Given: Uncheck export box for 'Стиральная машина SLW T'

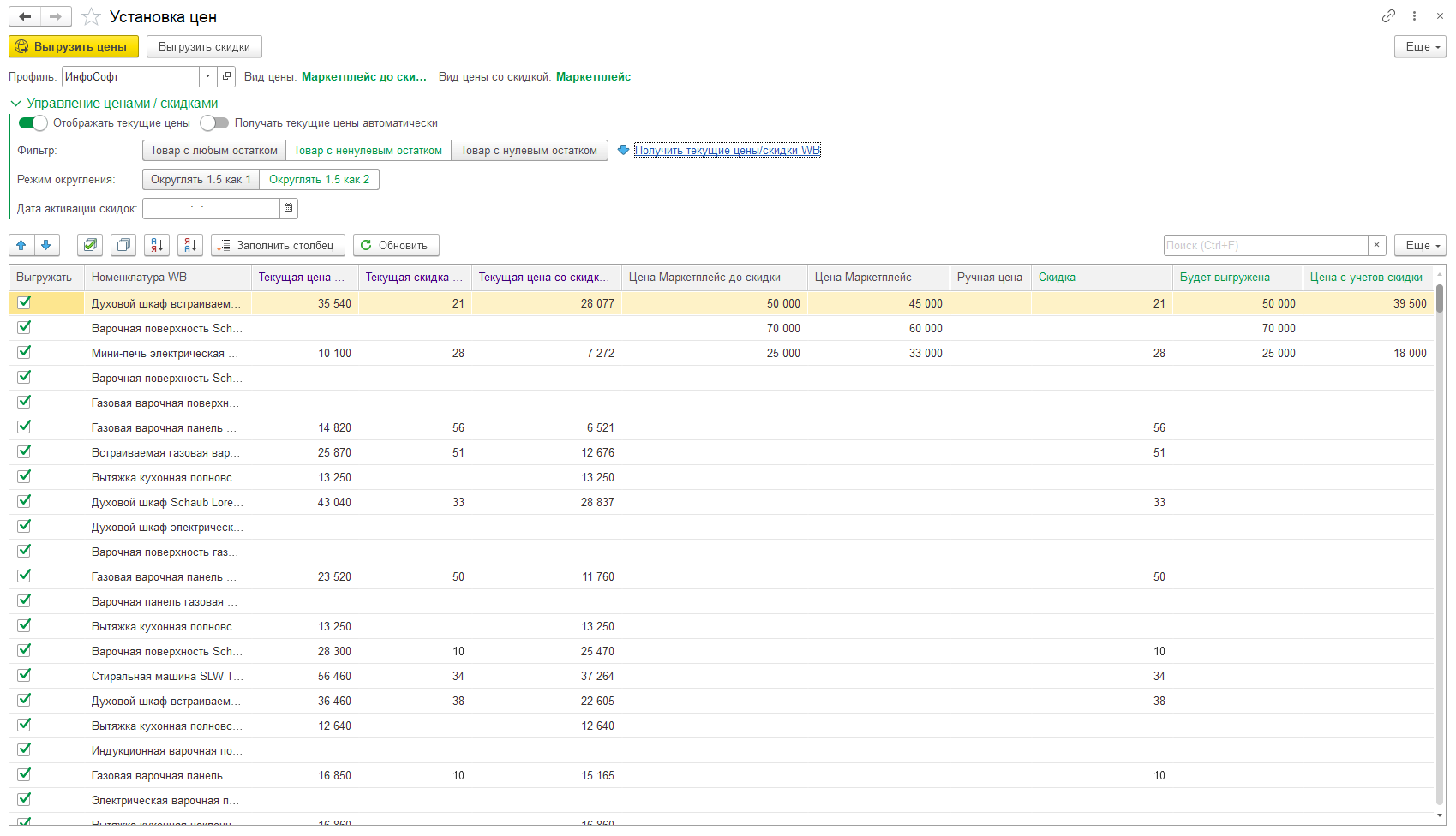Looking at the screenshot, I should pos(24,675).
